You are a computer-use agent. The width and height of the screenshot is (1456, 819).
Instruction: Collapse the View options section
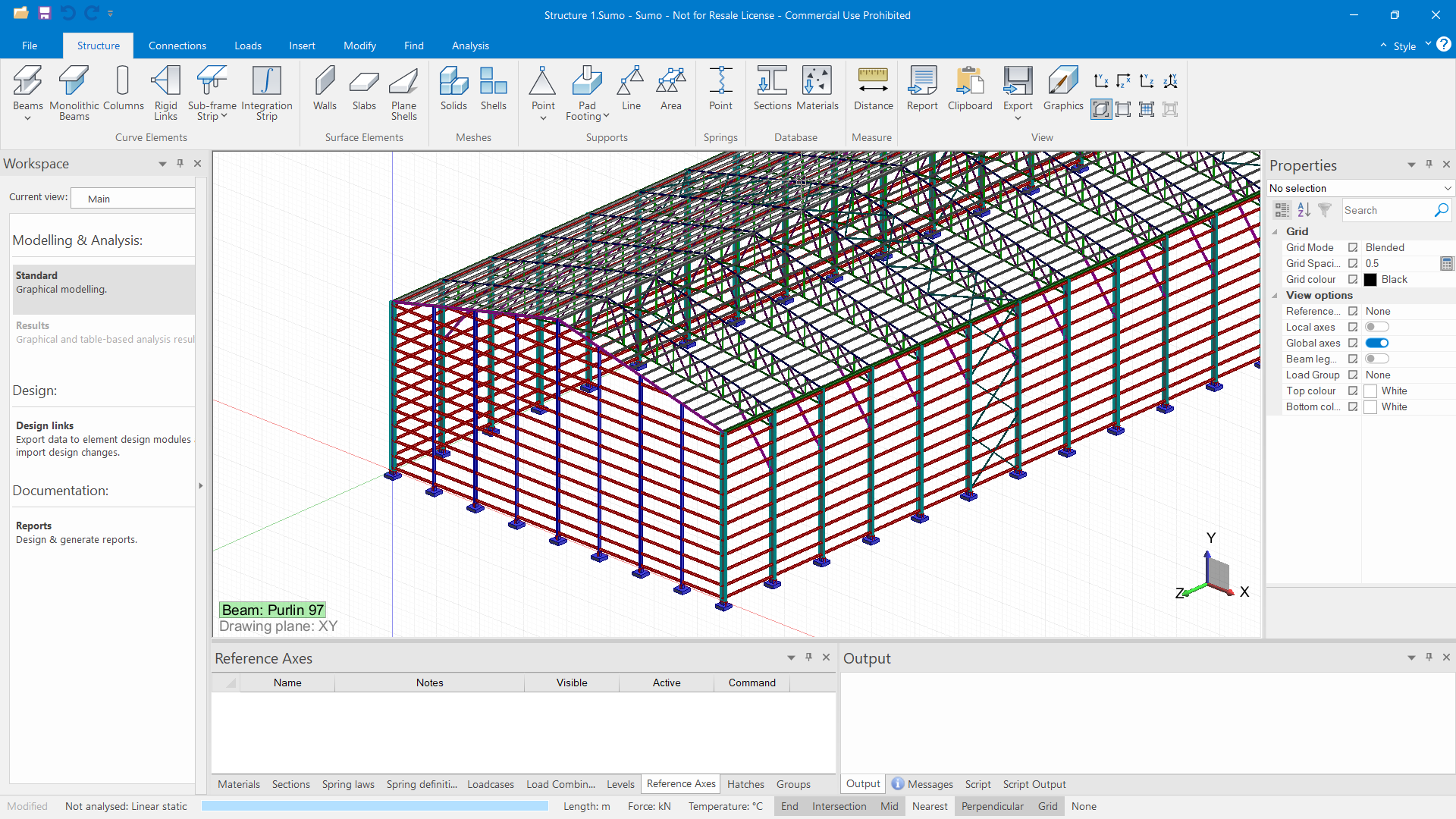1276,295
